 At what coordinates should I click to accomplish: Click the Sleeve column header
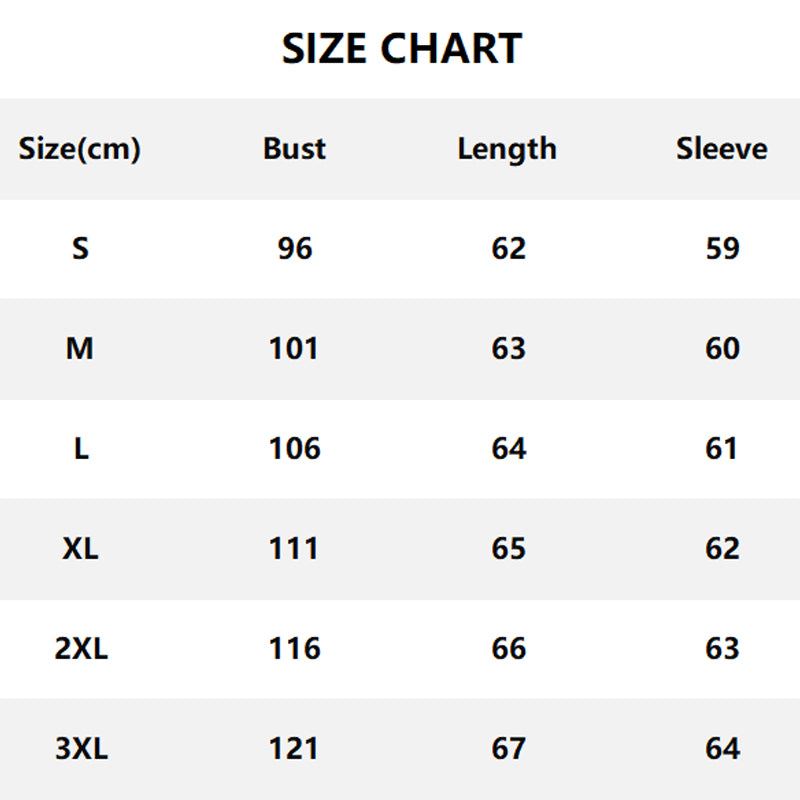(x=722, y=149)
